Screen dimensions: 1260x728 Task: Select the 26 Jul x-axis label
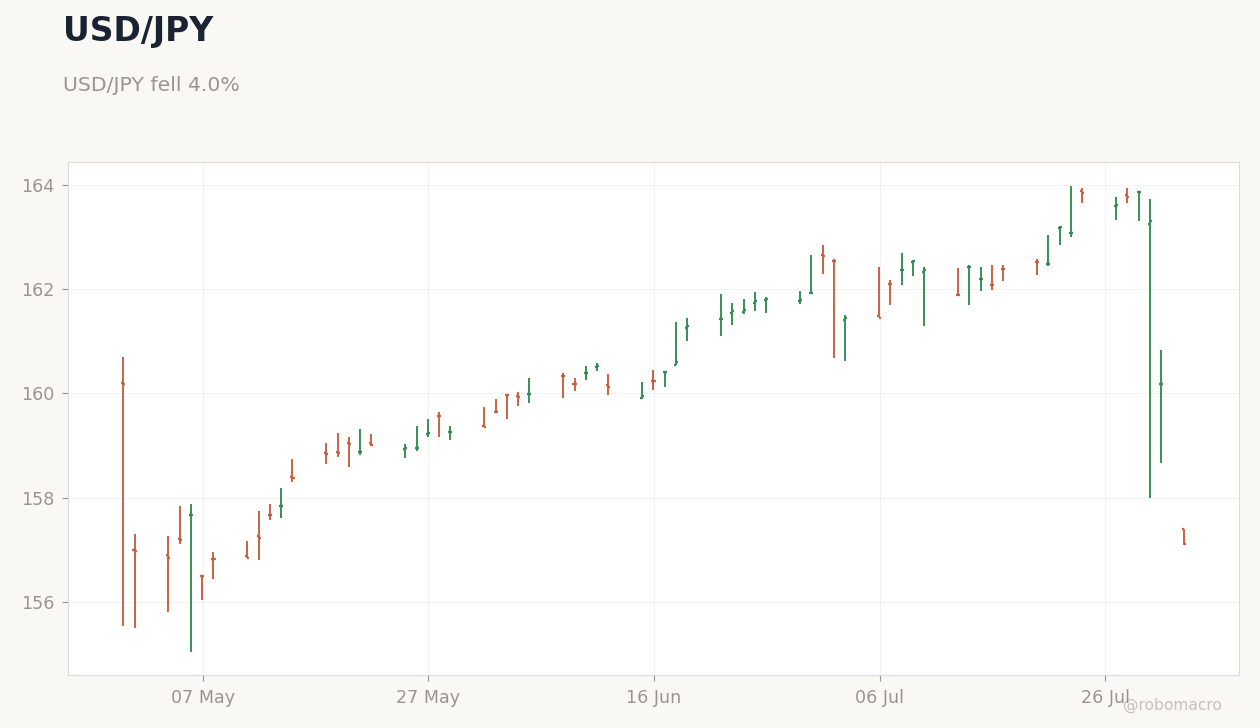[1105, 698]
